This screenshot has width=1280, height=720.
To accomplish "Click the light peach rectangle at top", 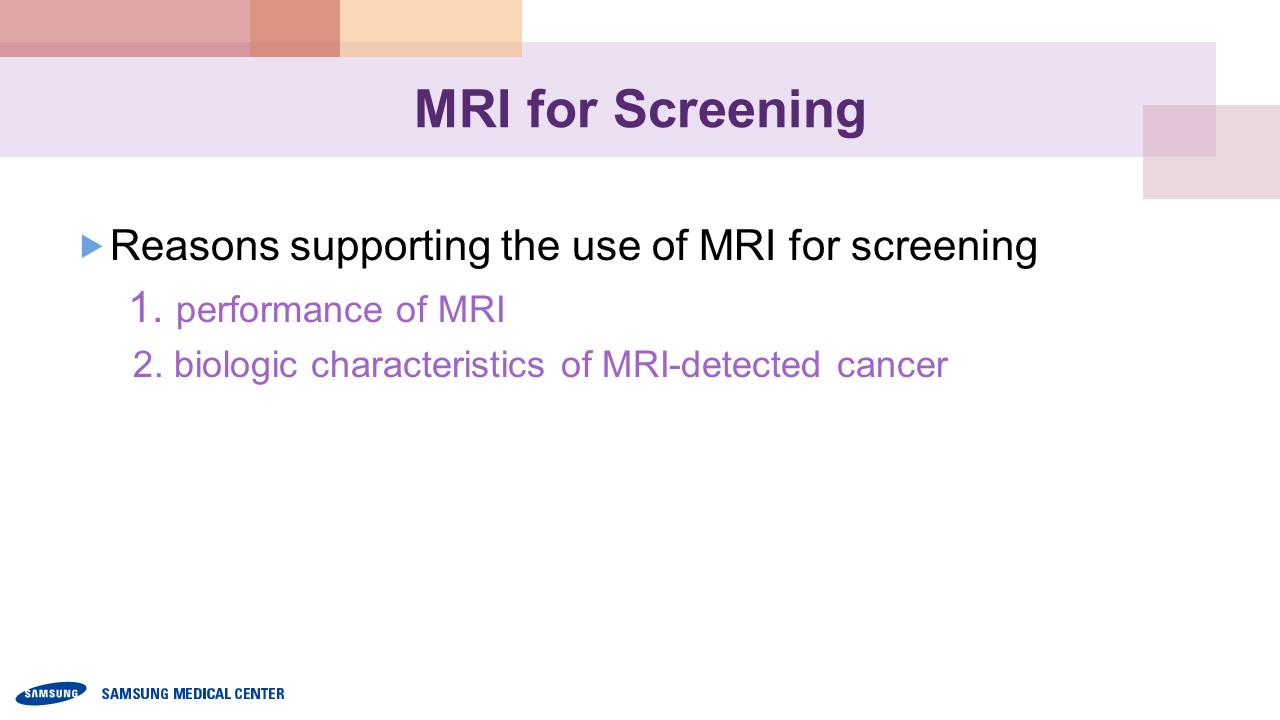I will tap(430, 22).
